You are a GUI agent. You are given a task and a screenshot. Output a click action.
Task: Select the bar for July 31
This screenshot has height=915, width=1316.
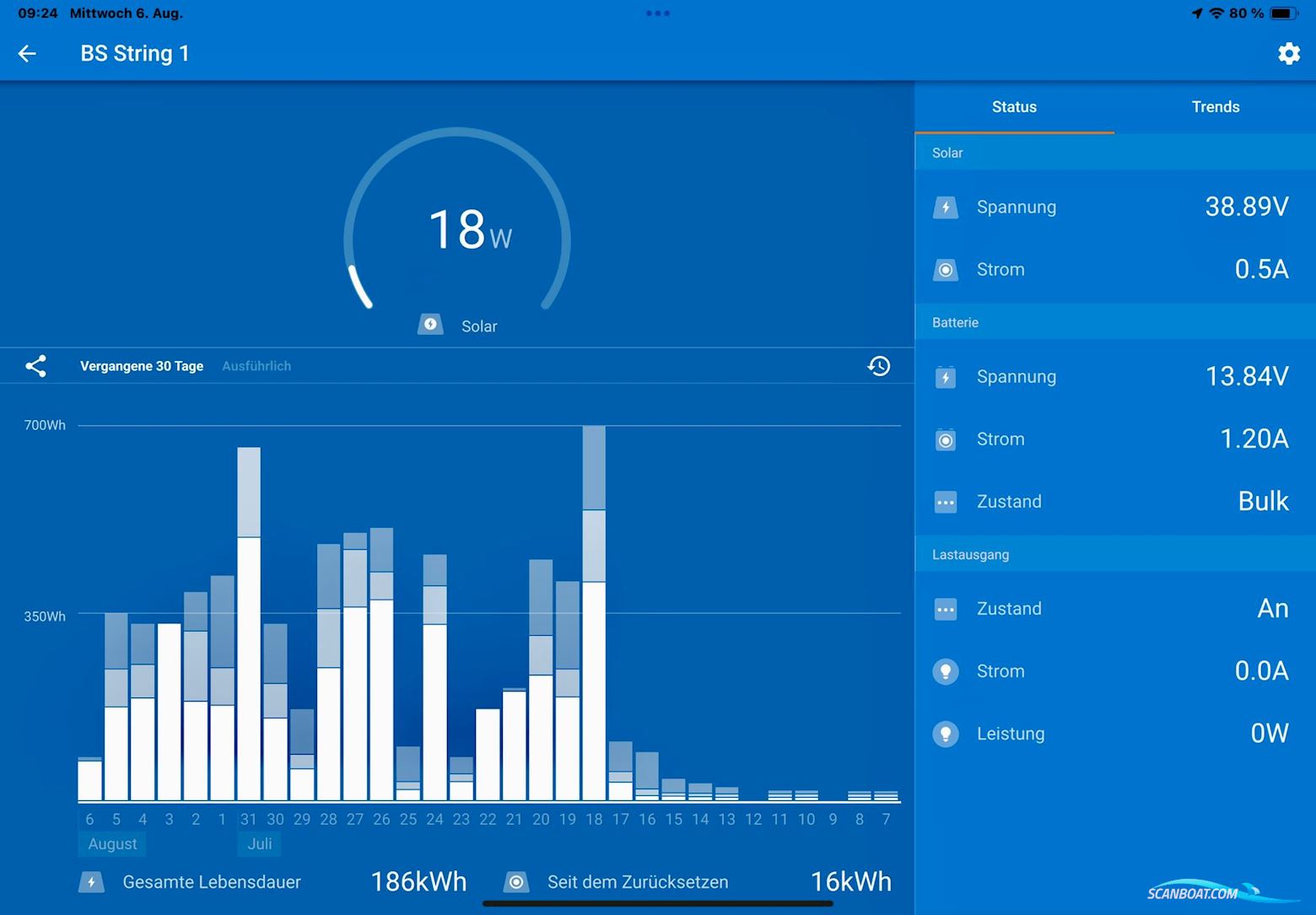(249, 624)
